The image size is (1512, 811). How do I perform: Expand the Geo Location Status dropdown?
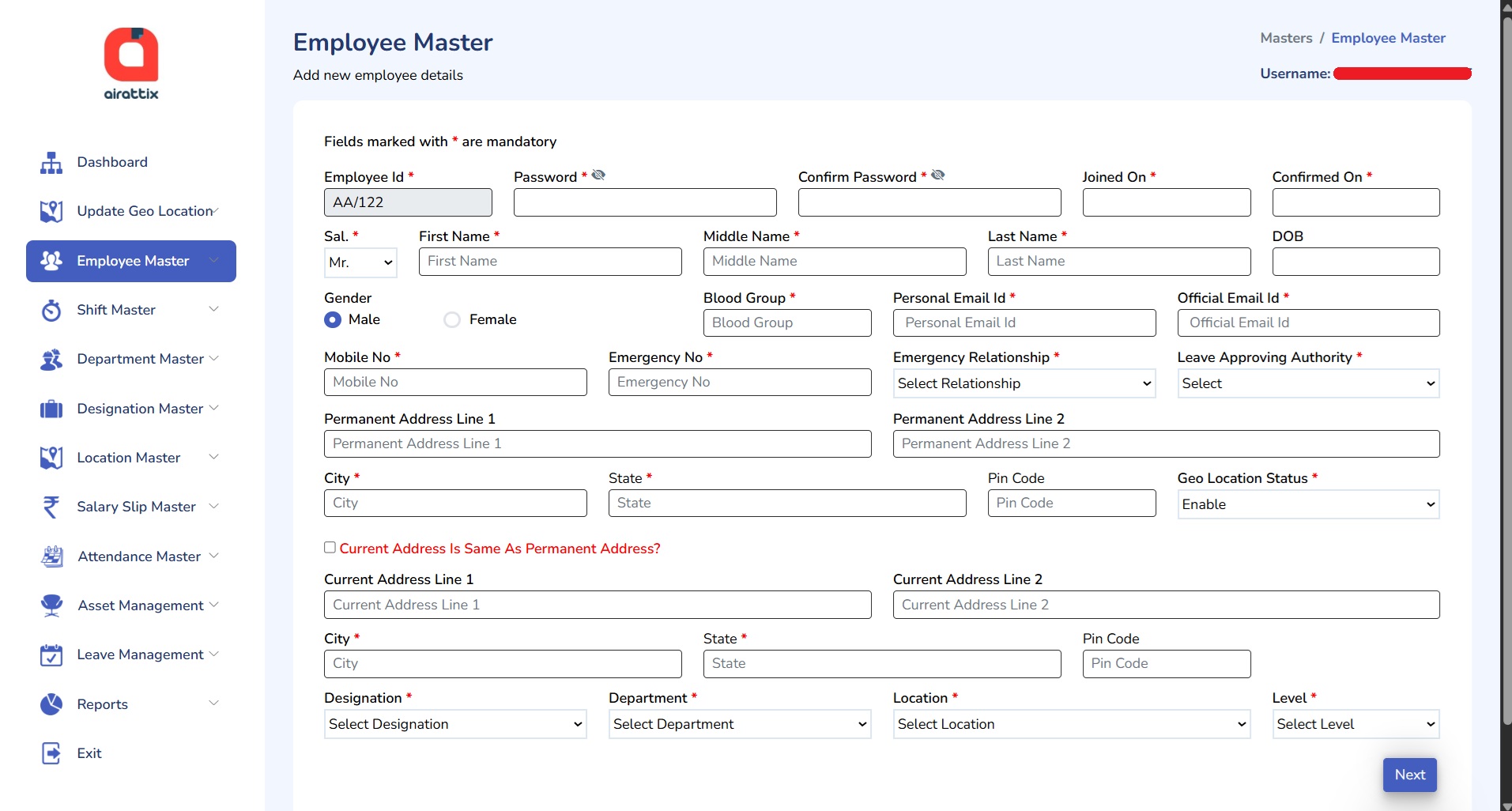(1308, 505)
